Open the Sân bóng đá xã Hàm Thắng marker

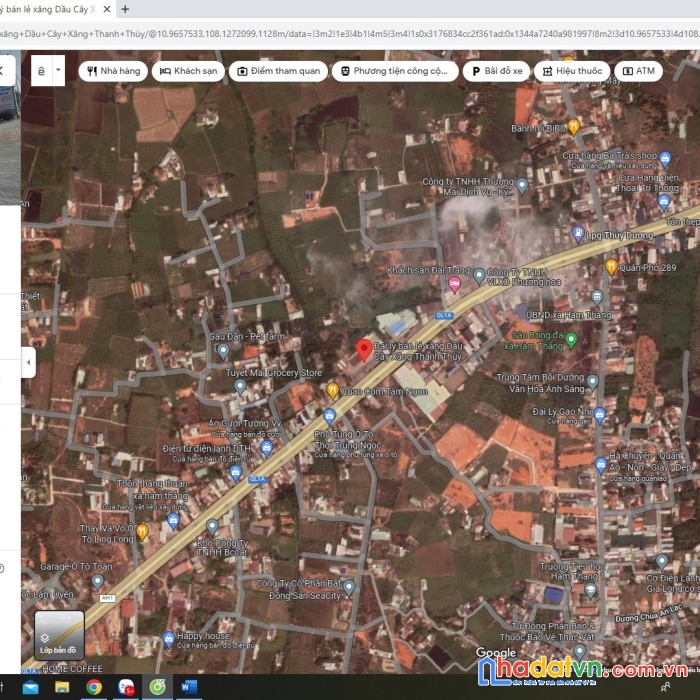pyautogui.click(x=571, y=340)
